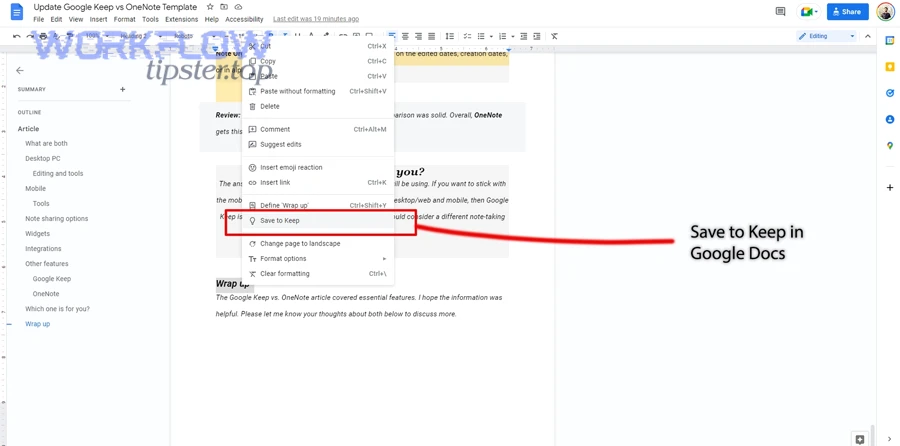Click the Get add-ons plus icon
The image size is (900, 446).
890,188
